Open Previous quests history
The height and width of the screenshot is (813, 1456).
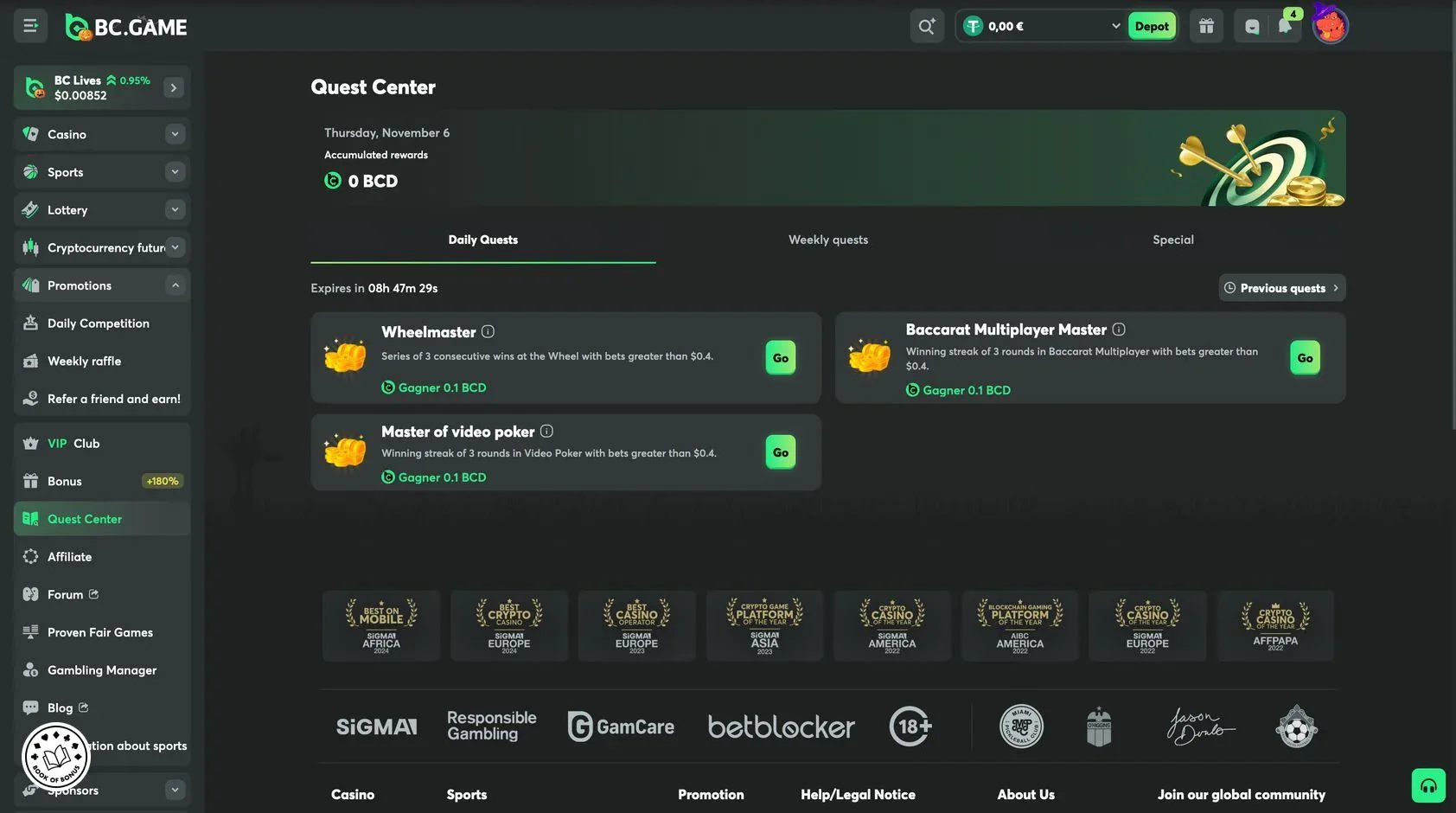(x=1282, y=288)
